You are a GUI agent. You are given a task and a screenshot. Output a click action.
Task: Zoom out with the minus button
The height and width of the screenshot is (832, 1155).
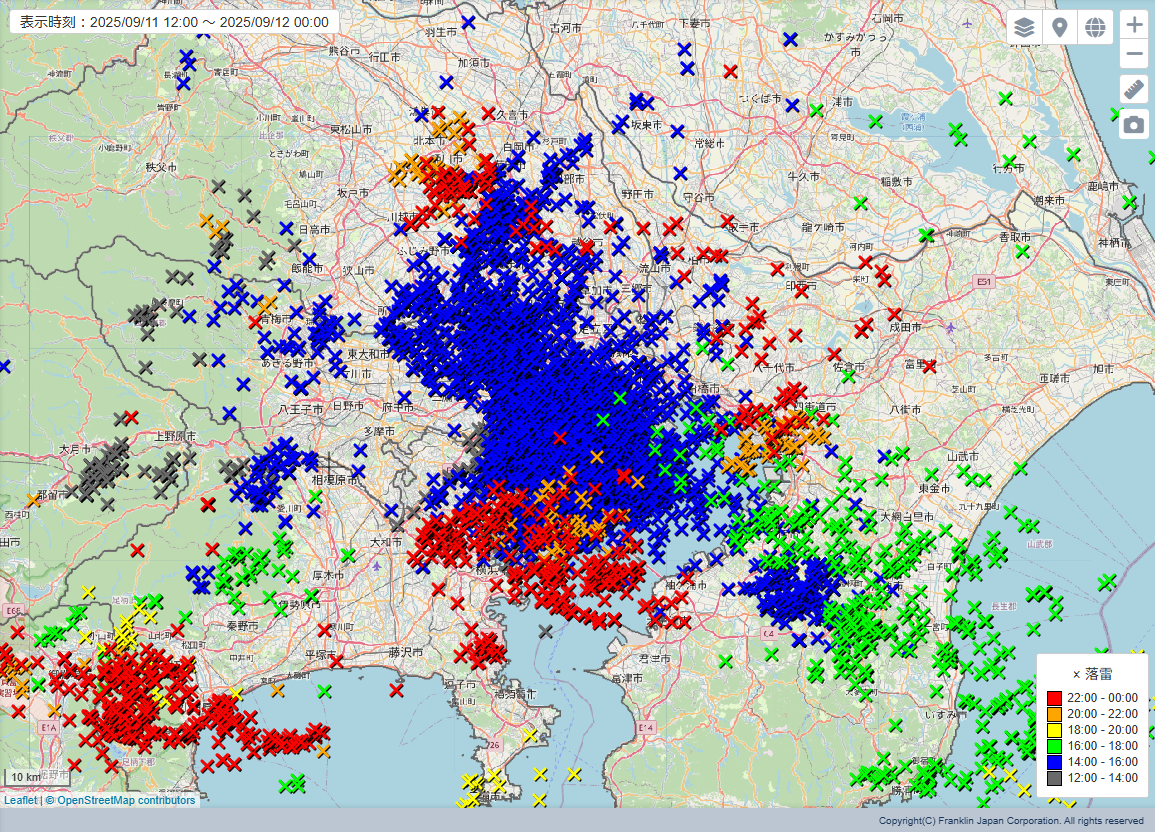tap(1134, 55)
